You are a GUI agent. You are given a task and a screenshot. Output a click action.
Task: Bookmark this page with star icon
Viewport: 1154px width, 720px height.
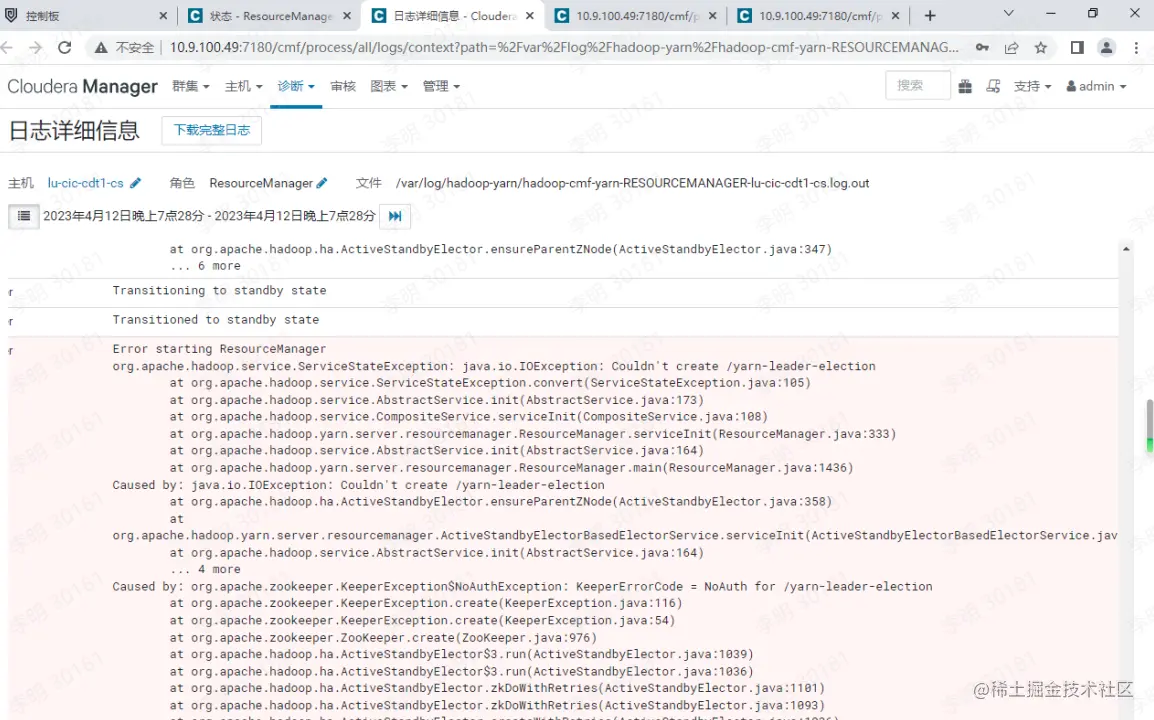tap(1041, 48)
